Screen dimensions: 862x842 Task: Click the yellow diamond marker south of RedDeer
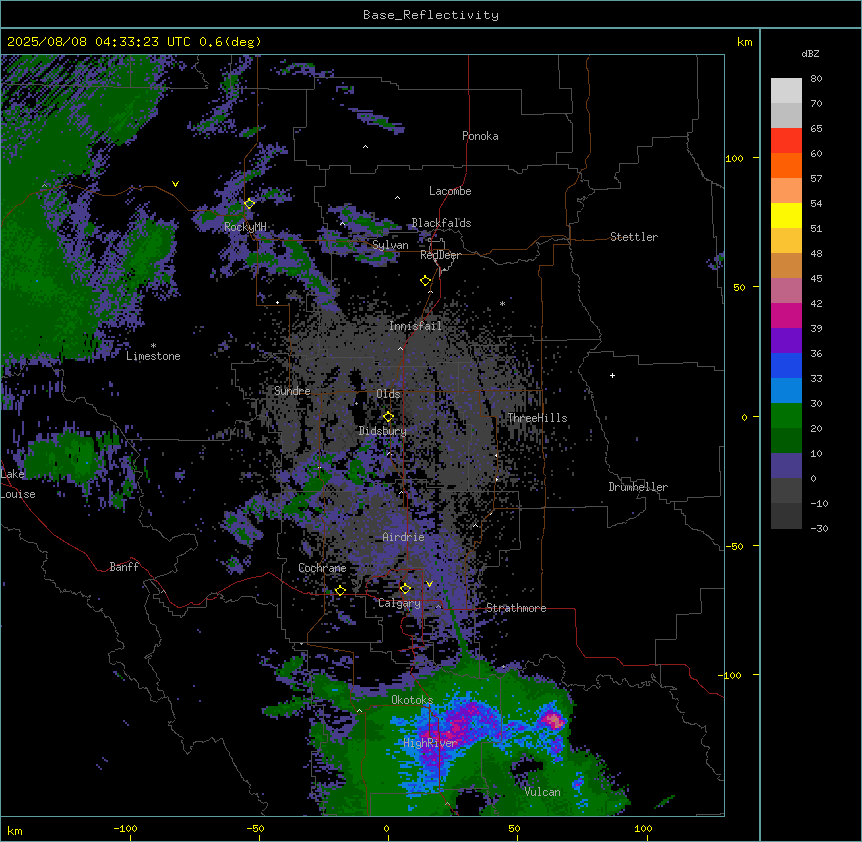coord(425,281)
